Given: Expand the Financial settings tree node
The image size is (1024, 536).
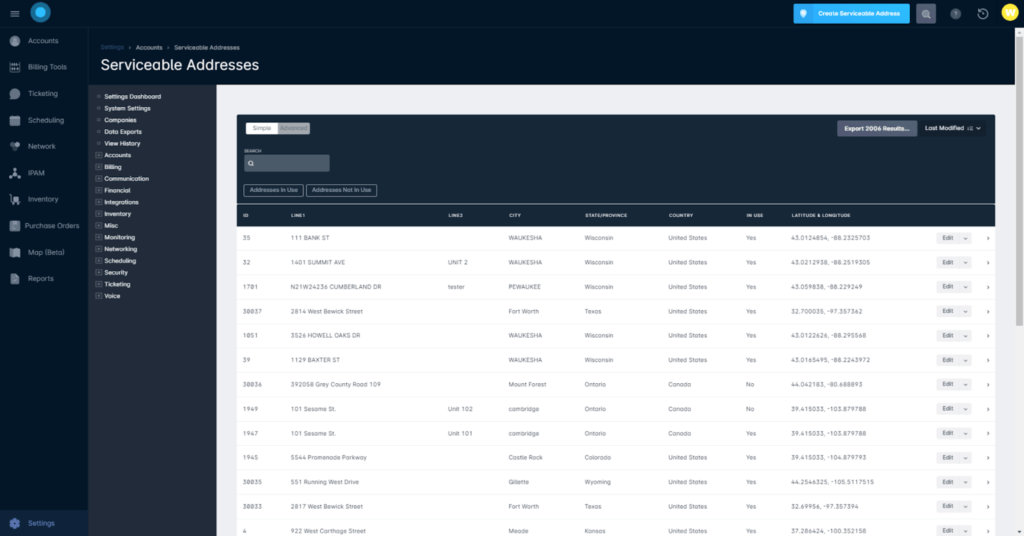Looking at the screenshot, I should tap(99, 191).
